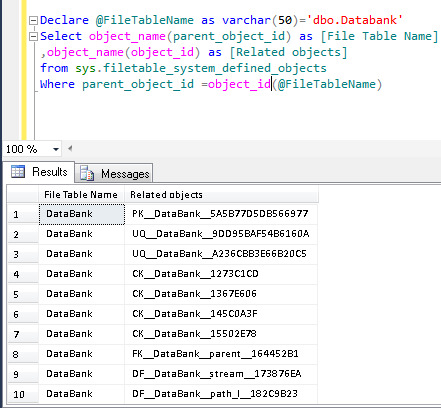Click the Where keyword in the query
Screen dimensions: 441x410
tap(57, 84)
